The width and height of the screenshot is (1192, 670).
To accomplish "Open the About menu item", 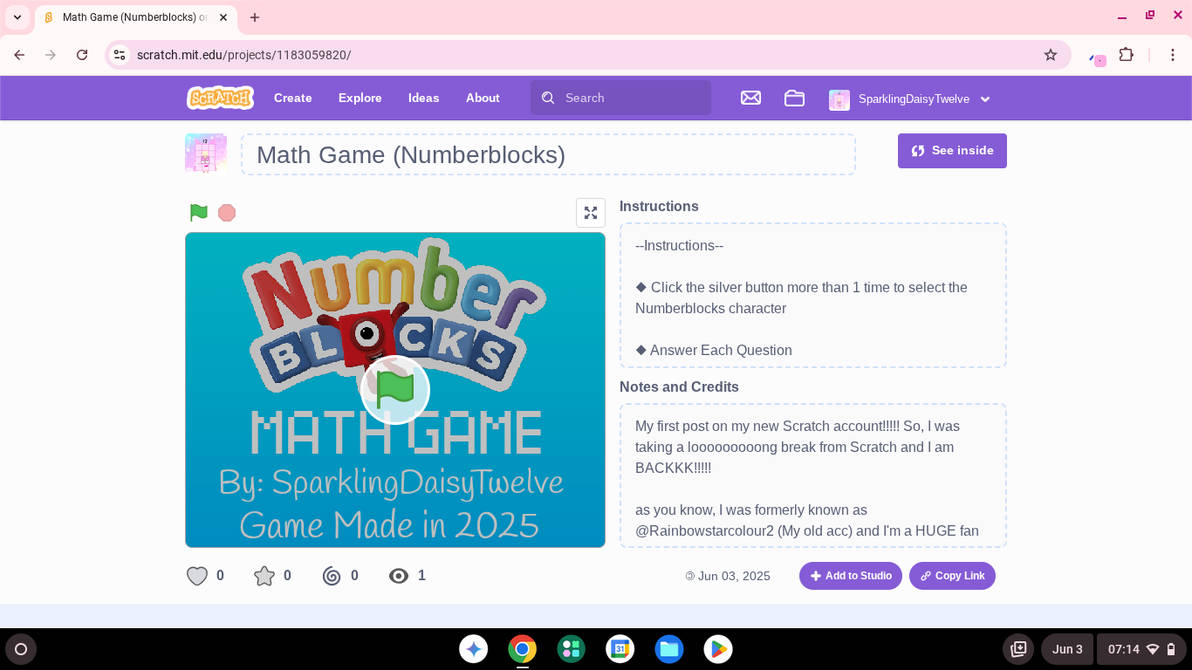I will click(x=483, y=98).
